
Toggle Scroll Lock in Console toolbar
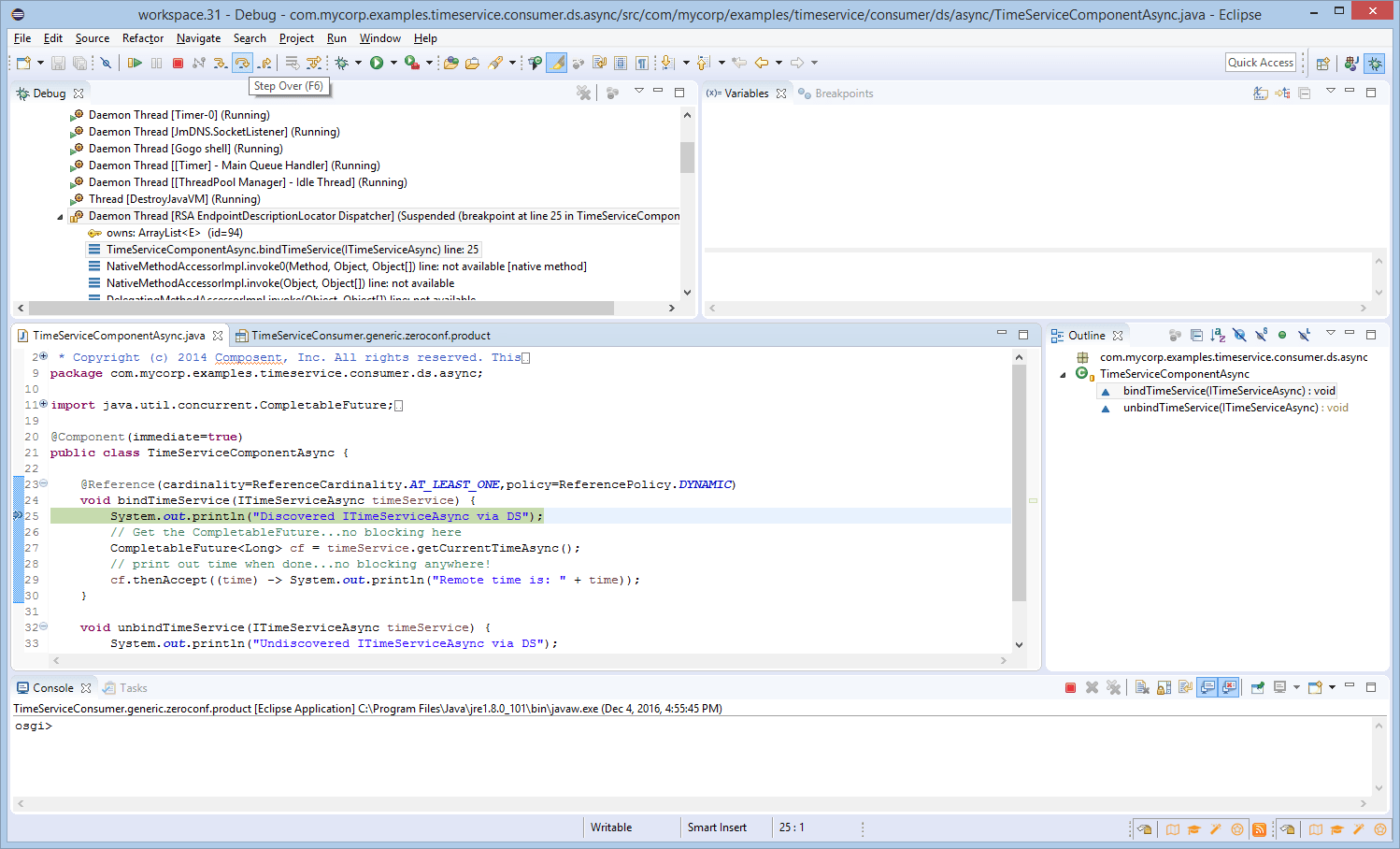click(x=1164, y=687)
